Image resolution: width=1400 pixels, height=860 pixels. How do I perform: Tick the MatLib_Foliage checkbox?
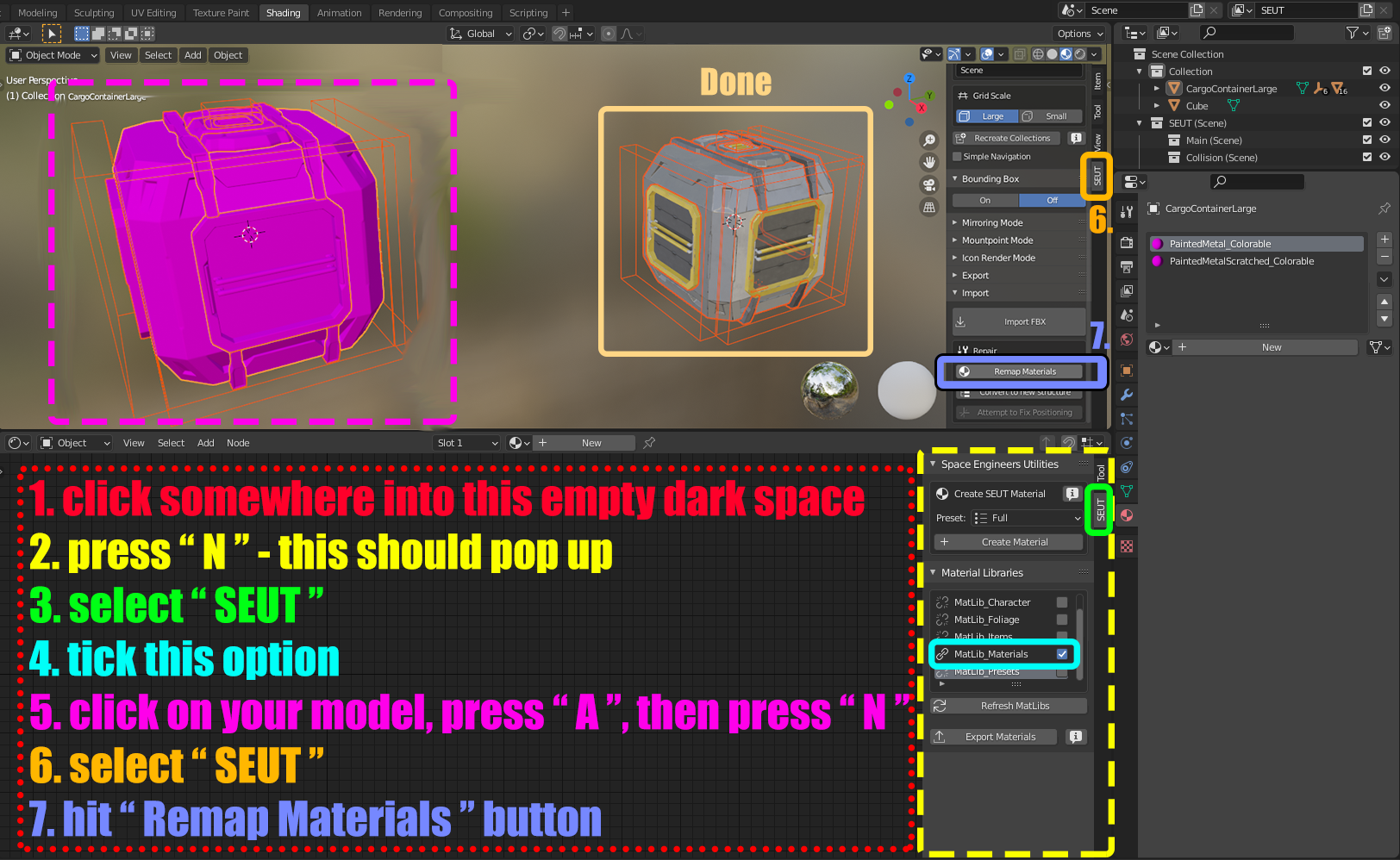click(1062, 620)
